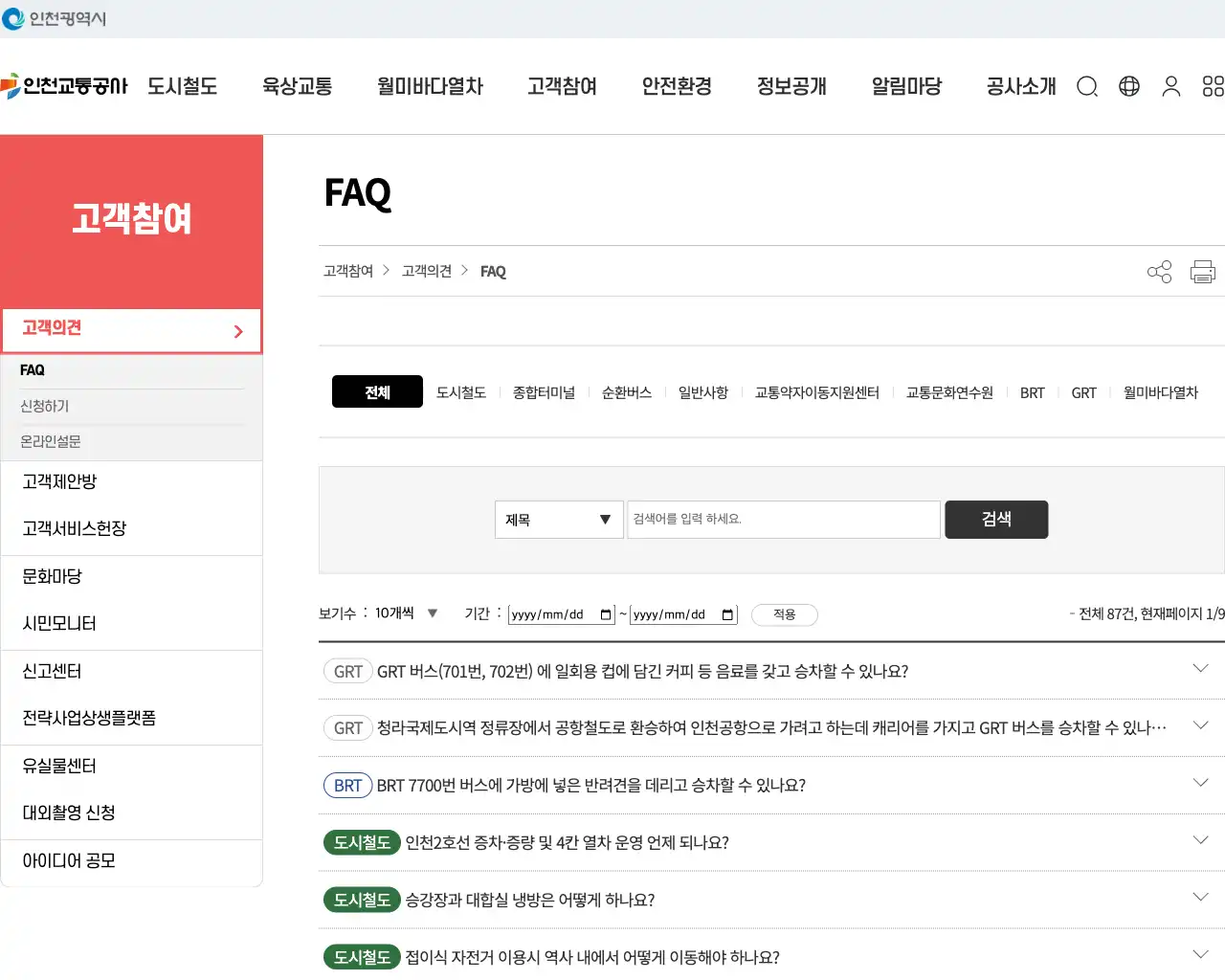Click the 인천교통공사 logo
Screen dimensions: 1225x980
point(64,86)
